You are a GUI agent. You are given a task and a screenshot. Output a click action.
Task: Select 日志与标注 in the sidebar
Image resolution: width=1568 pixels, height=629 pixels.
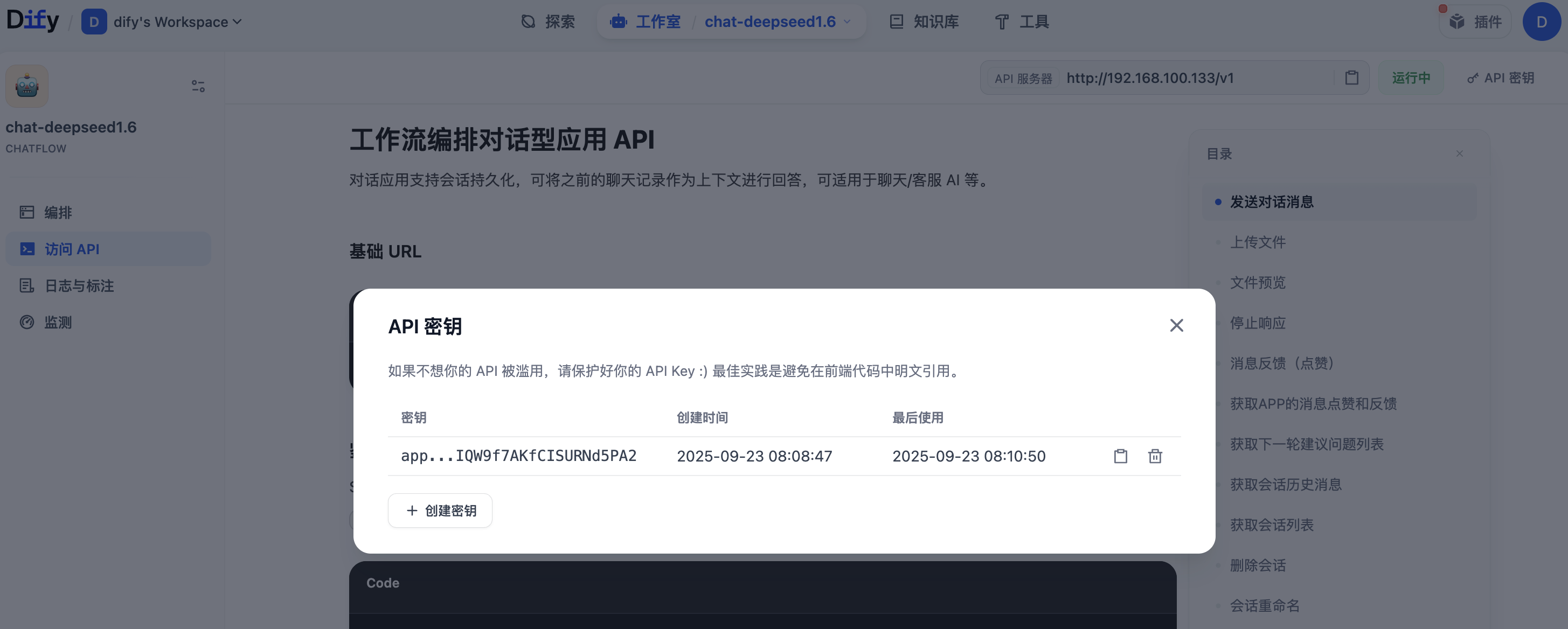[x=79, y=286]
